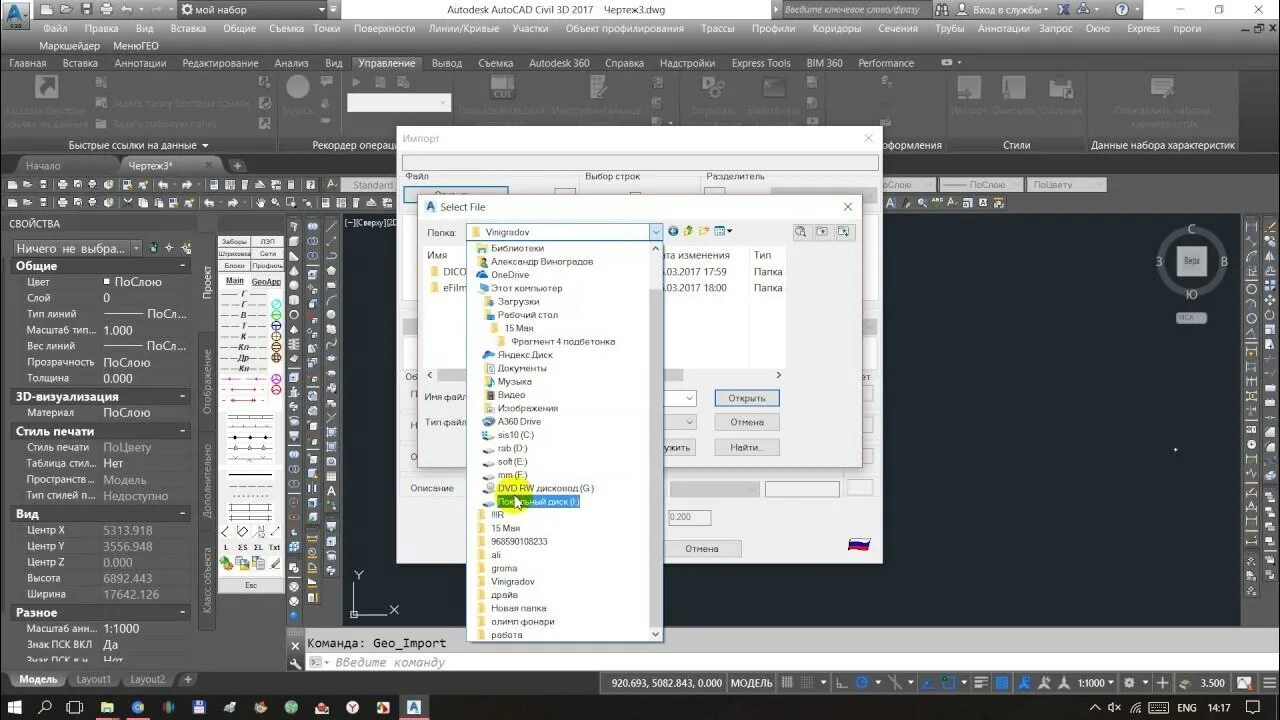This screenshot has height=720, width=1280.
Task: Open Имя файла combo box arrow
Action: pyautogui.click(x=689, y=398)
